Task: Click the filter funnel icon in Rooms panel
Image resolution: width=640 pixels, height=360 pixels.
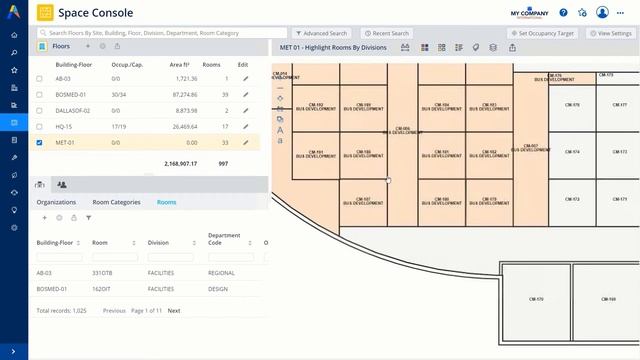Action: coord(89,218)
